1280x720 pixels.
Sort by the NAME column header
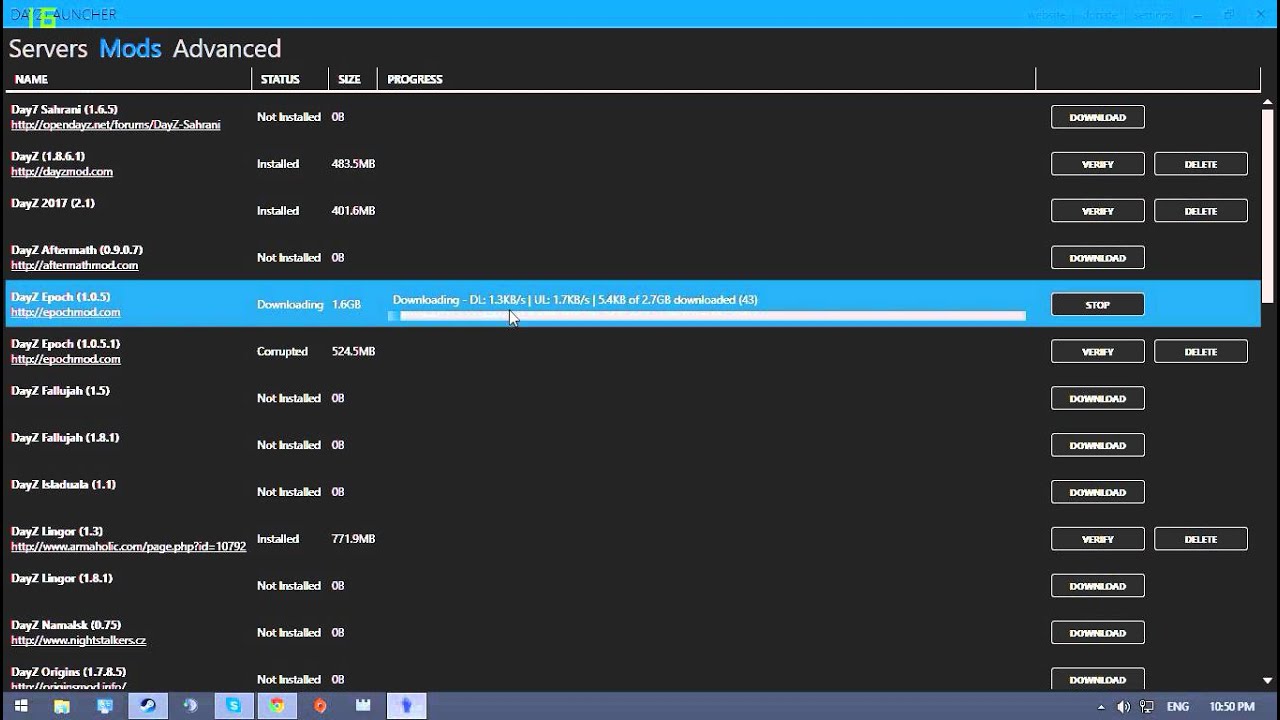point(31,79)
